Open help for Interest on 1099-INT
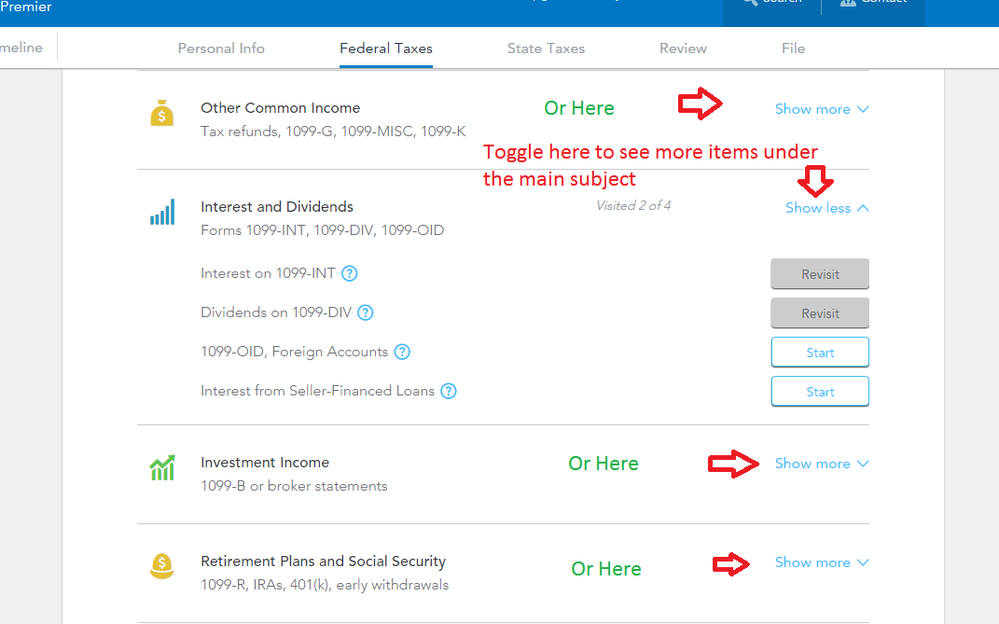999x624 pixels. (x=349, y=273)
